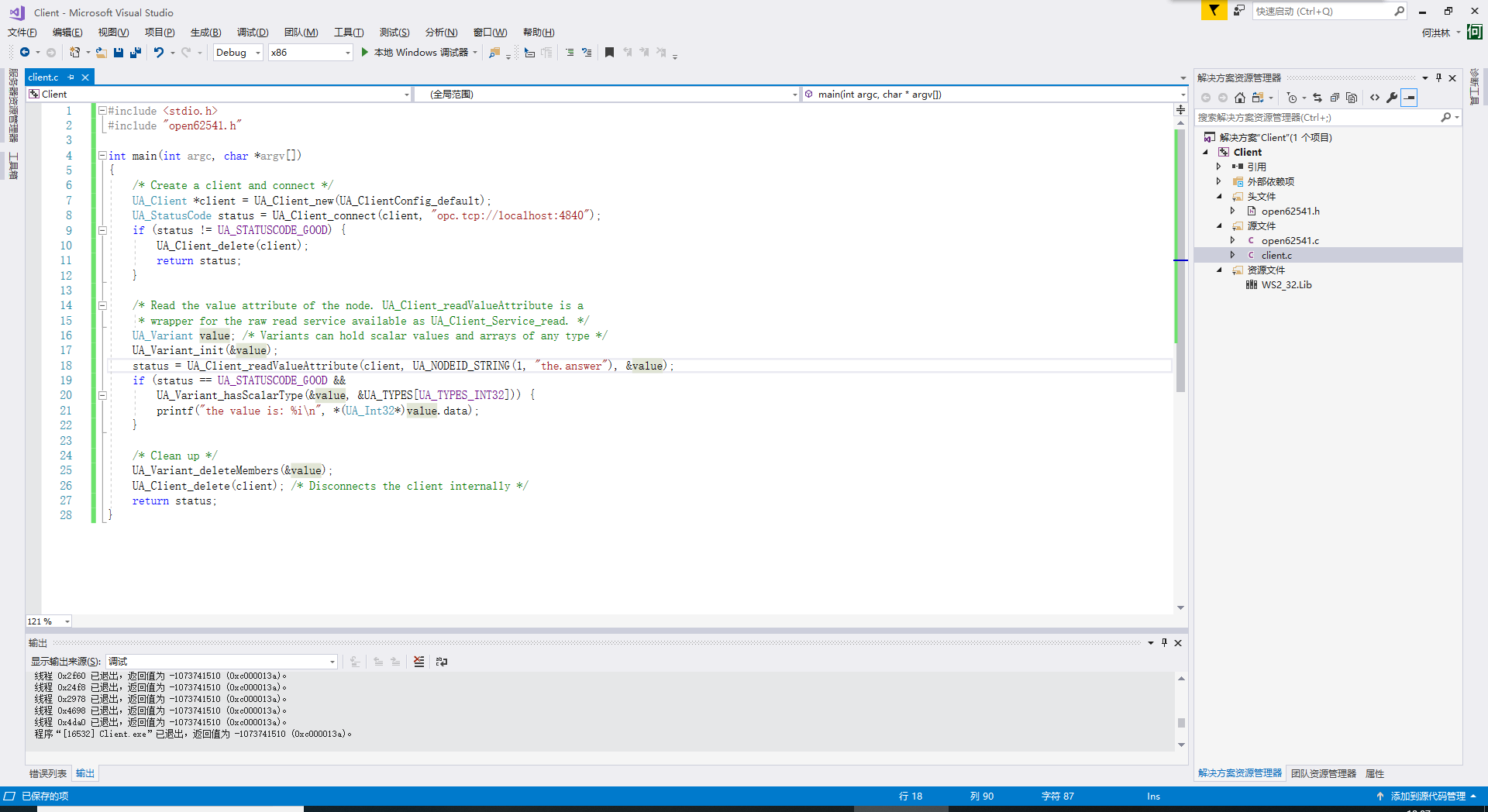Viewport: 1488px width, 812px height.
Task: Open the Debug configuration dropdown
Action: [238, 52]
